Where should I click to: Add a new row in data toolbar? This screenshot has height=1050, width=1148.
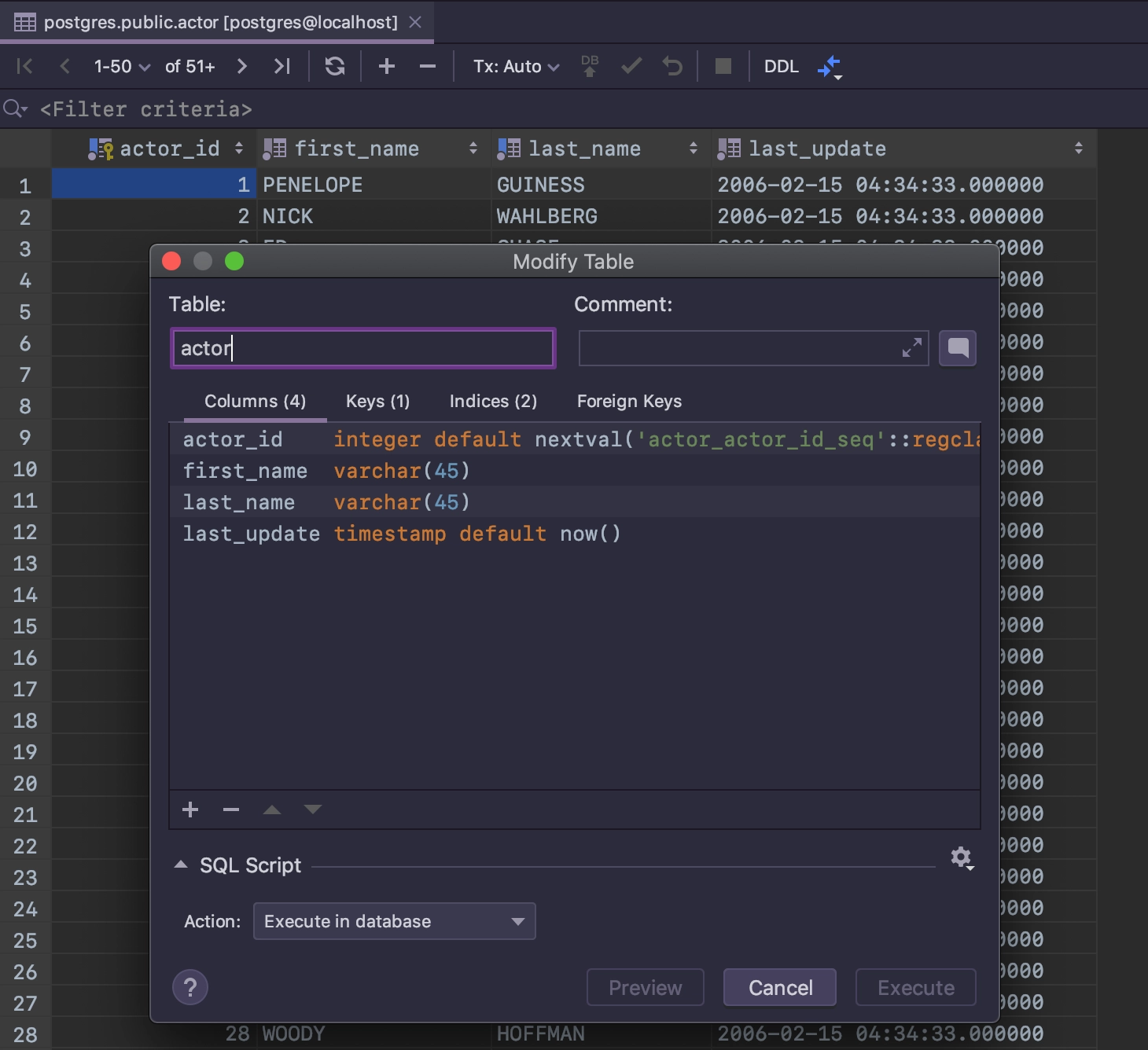[386, 66]
